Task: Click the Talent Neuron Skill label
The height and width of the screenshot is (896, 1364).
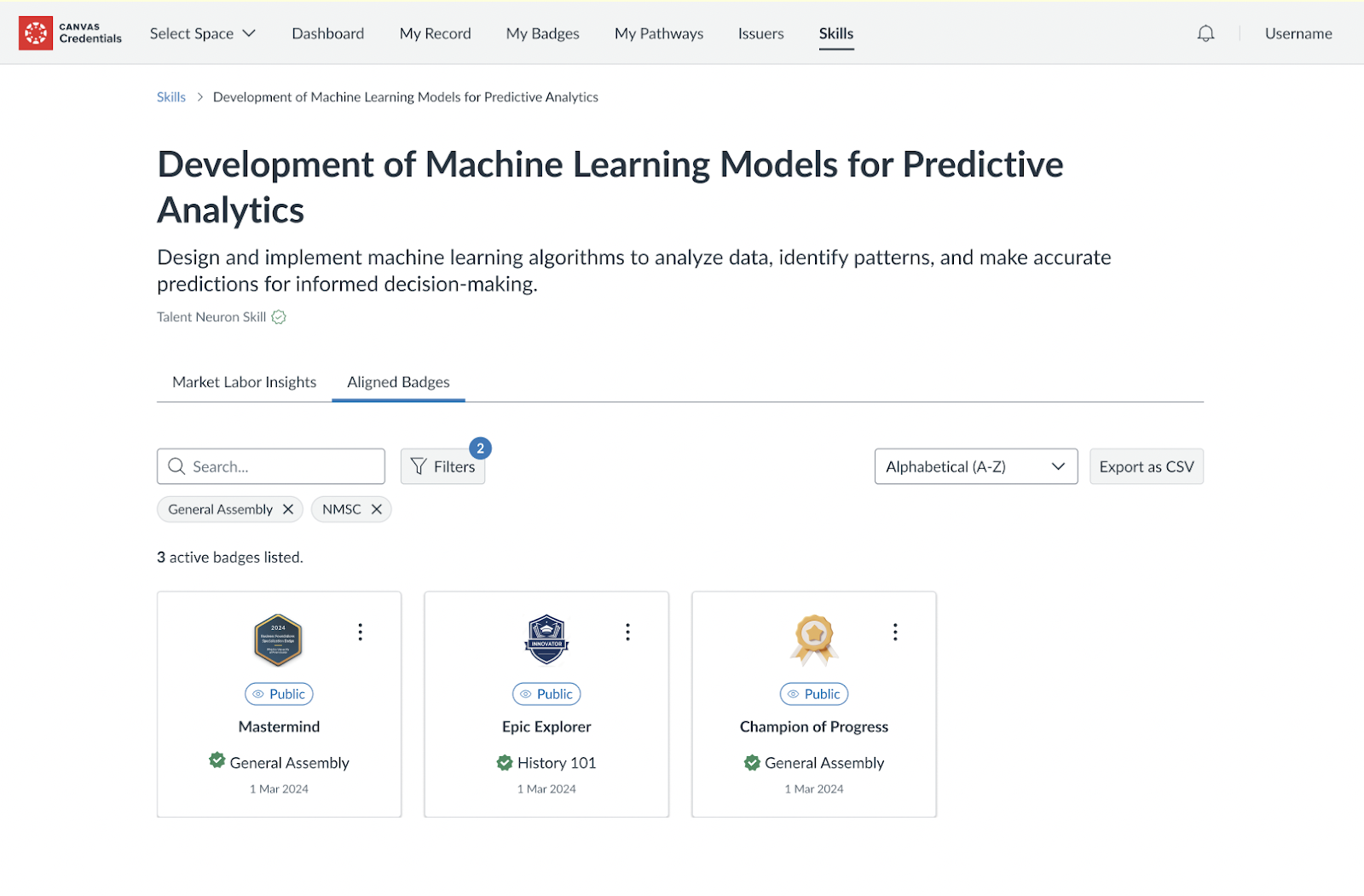Action: pyautogui.click(x=211, y=317)
